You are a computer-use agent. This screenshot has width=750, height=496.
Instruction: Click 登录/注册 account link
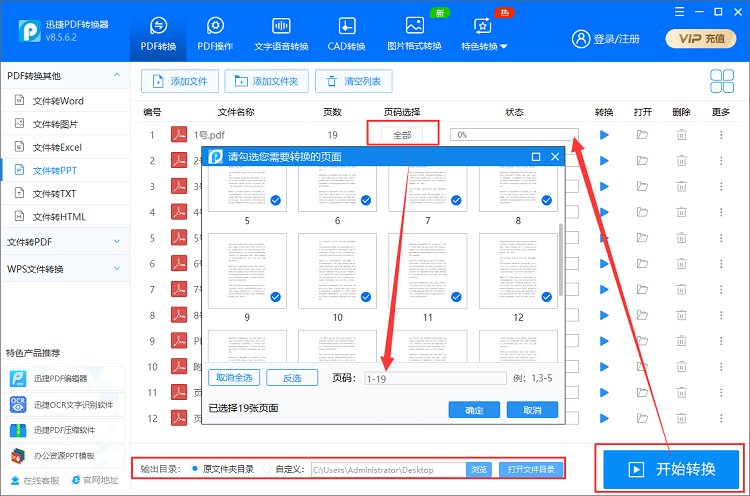606,39
